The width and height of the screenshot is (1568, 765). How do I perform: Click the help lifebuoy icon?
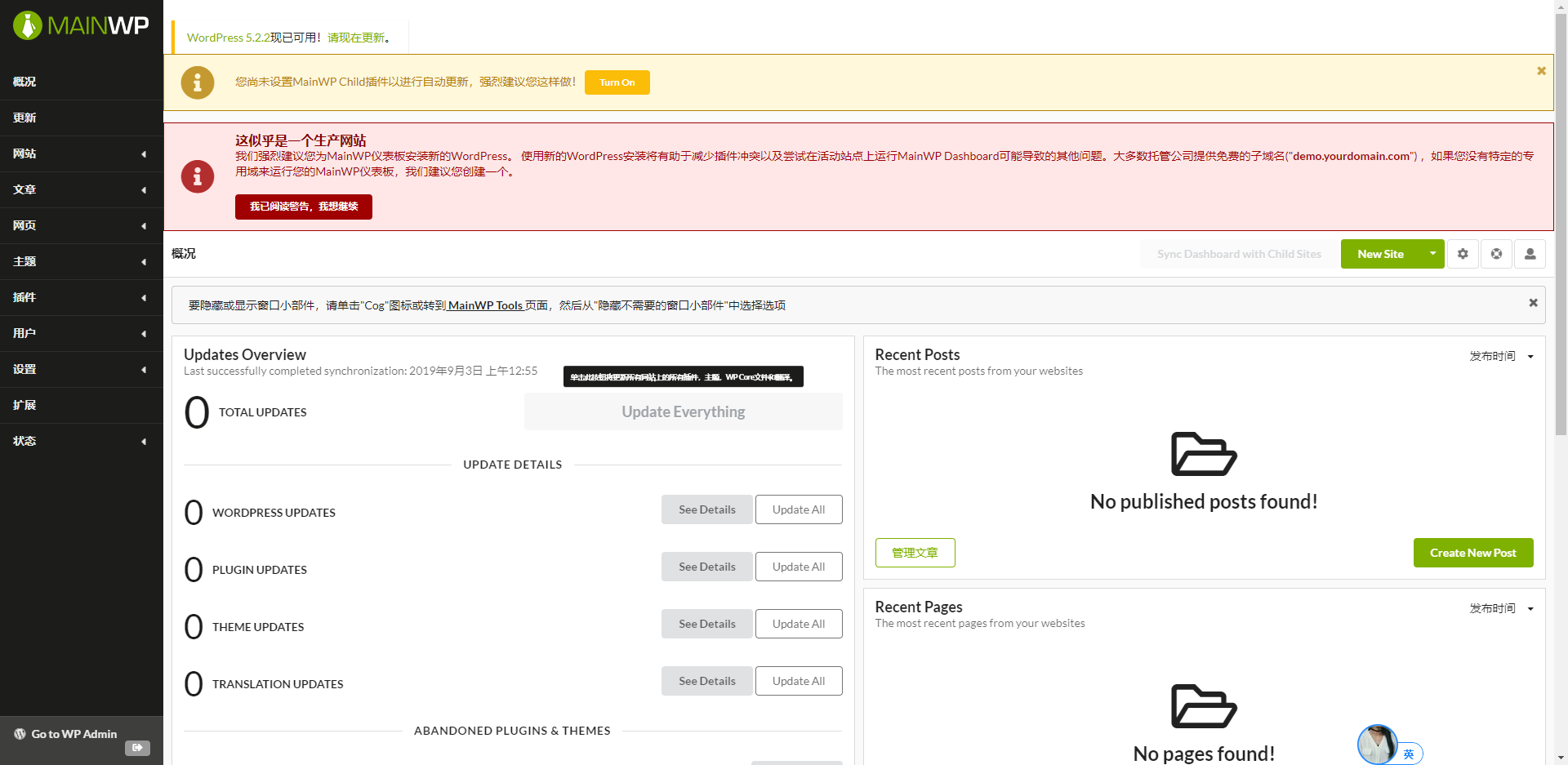pos(1496,254)
